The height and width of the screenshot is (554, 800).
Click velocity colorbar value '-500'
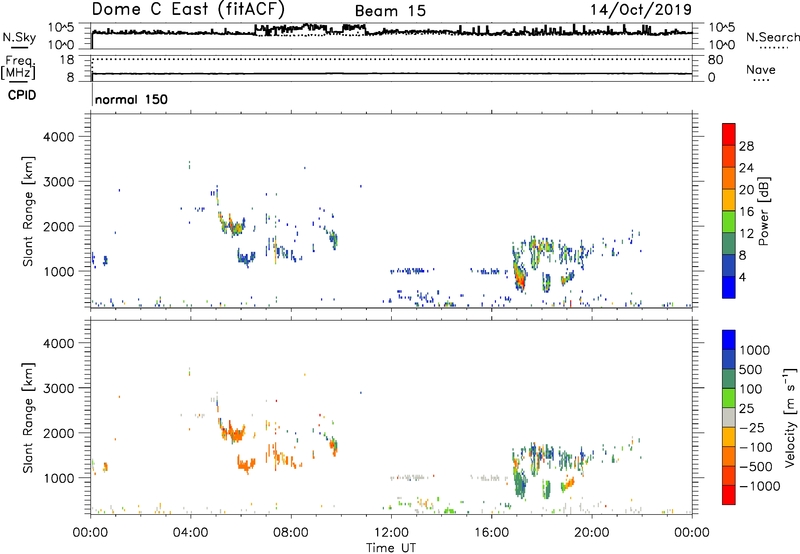755,467
